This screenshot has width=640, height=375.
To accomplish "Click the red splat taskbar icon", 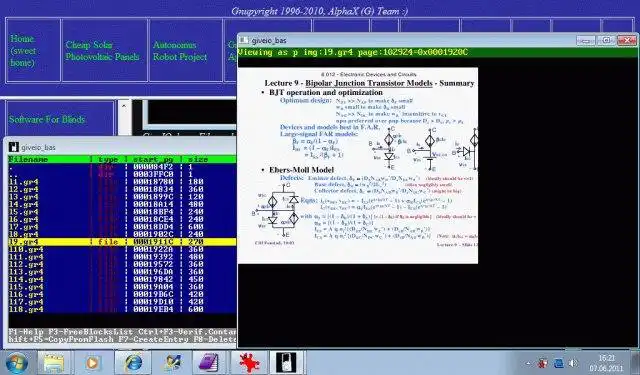I will [249, 362].
